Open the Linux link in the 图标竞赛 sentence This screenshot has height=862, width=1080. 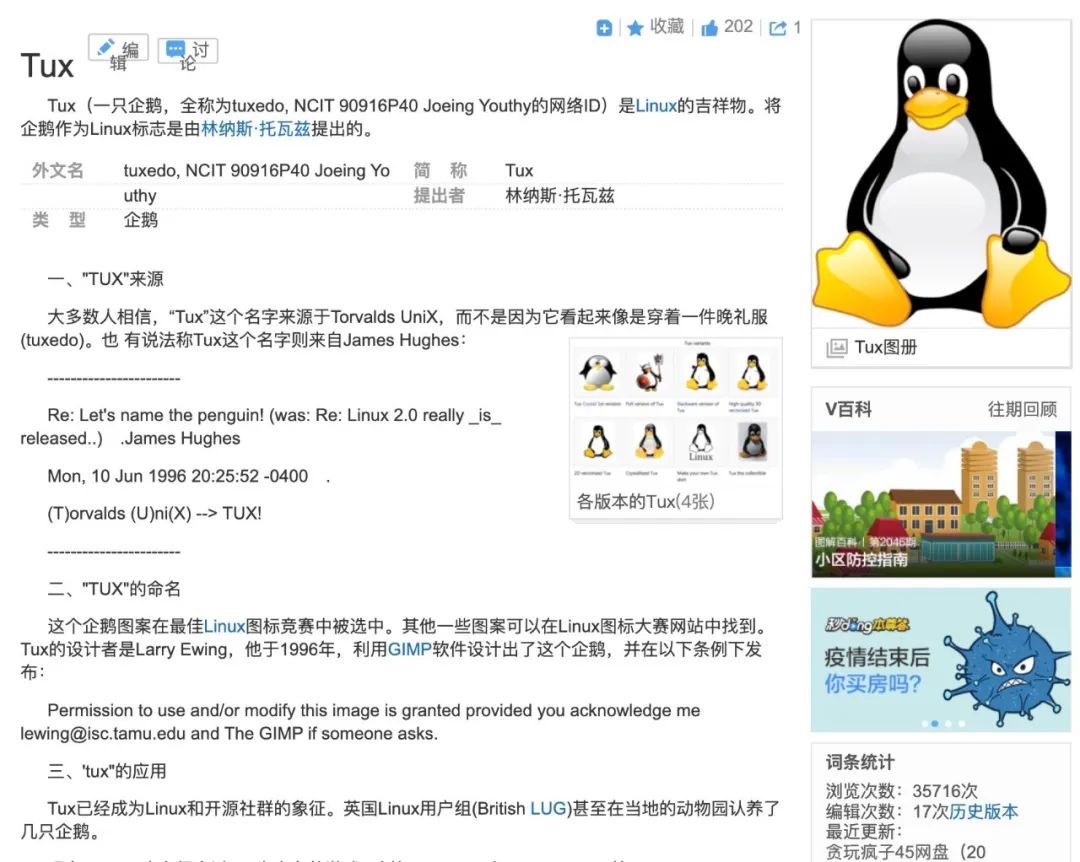[x=225, y=626]
